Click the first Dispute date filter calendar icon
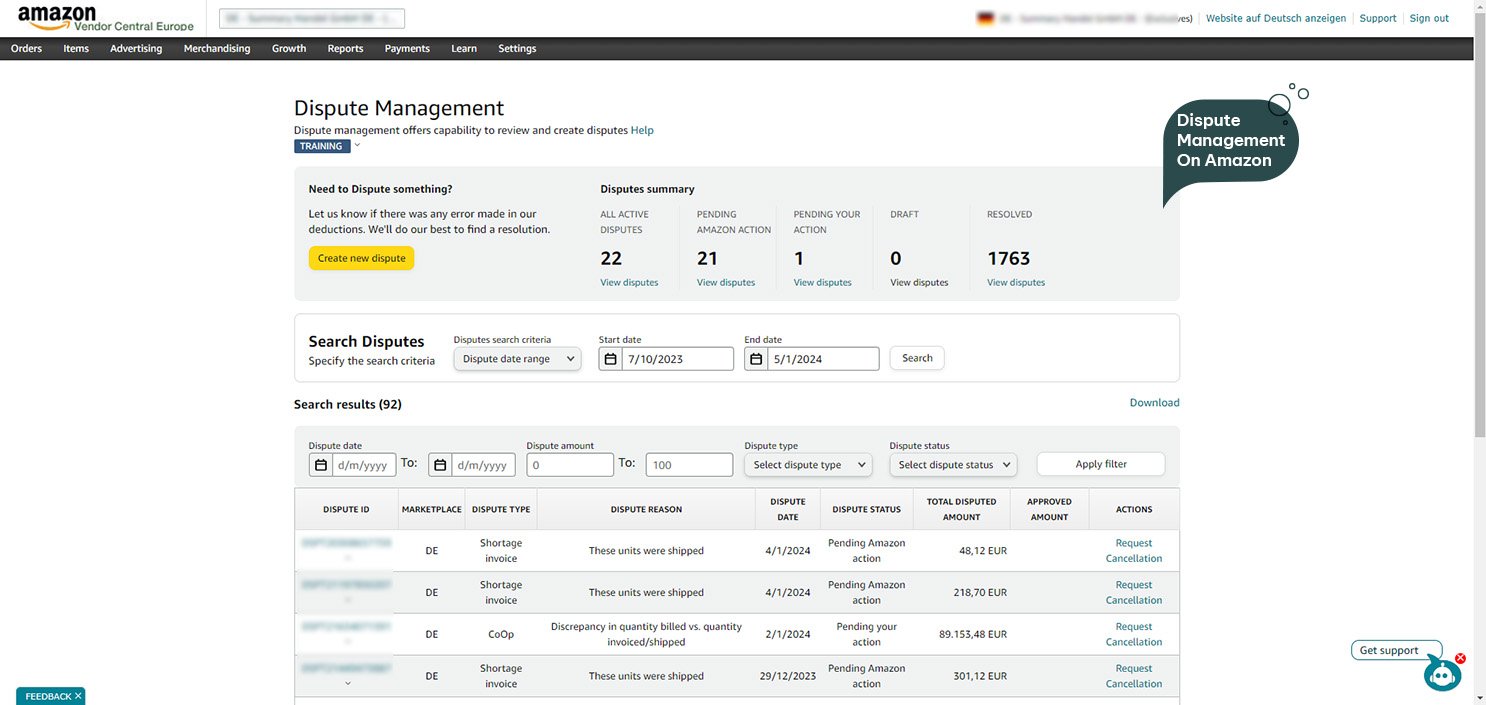This screenshot has height=705, width=1486. (x=320, y=465)
